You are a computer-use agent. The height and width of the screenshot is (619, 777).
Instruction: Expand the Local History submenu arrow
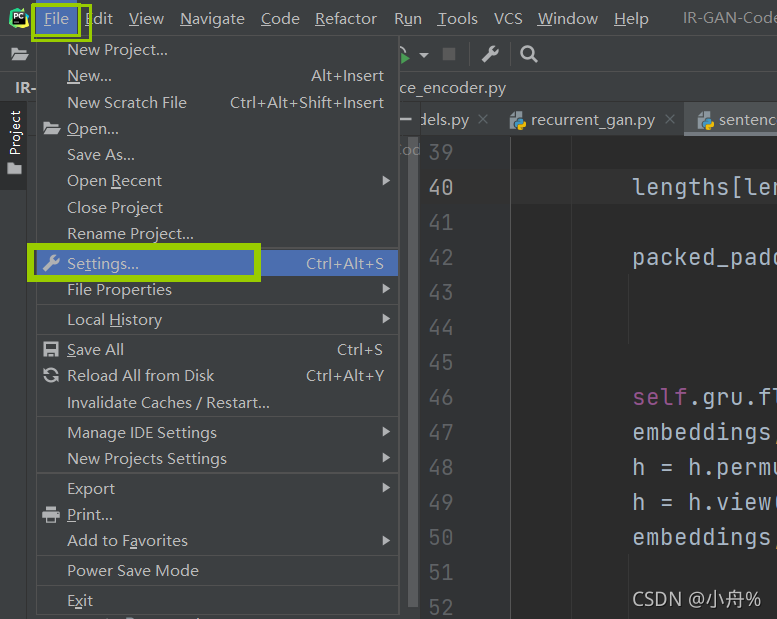pyautogui.click(x=386, y=319)
